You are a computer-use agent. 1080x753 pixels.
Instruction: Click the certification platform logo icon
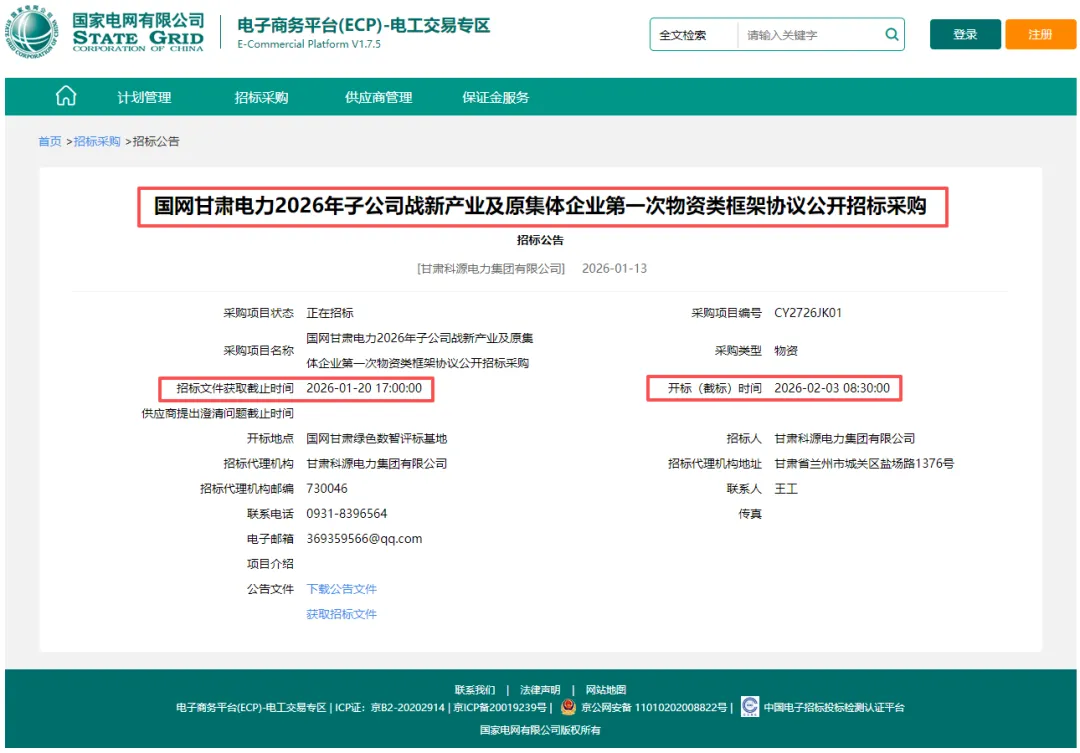click(749, 706)
